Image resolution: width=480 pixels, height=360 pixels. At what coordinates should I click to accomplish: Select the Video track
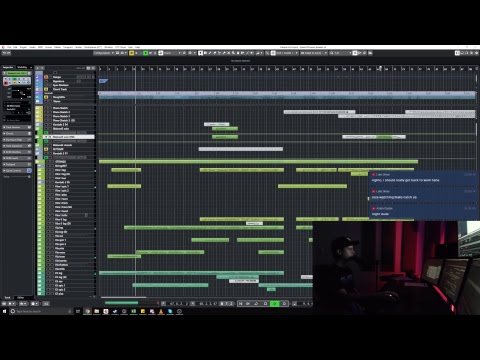coord(57,101)
